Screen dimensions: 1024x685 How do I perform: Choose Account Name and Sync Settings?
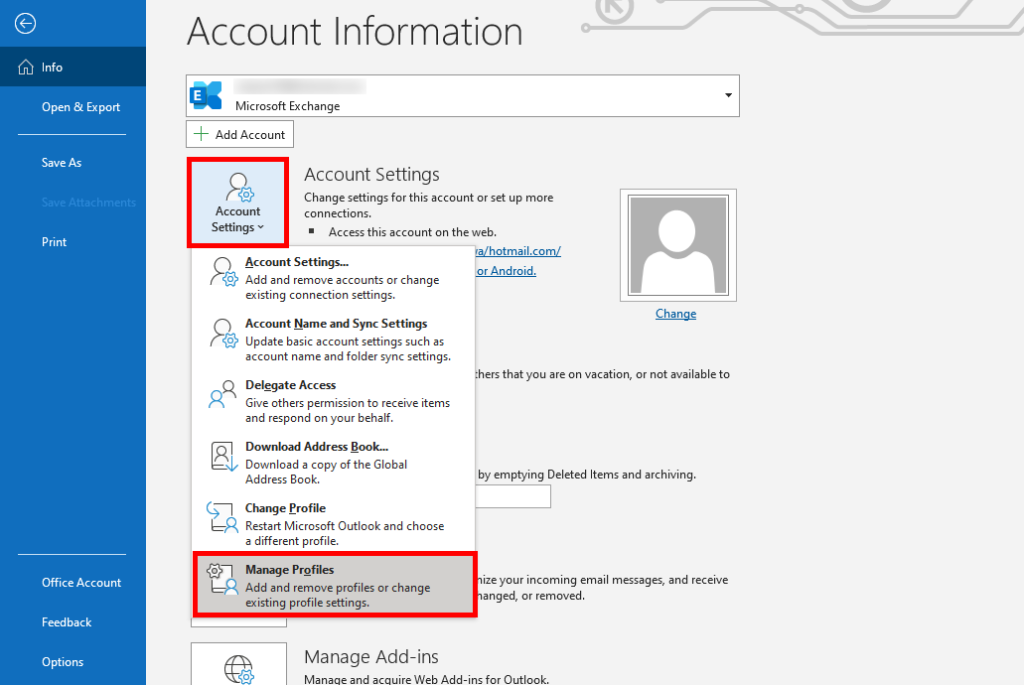click(336, 324)
